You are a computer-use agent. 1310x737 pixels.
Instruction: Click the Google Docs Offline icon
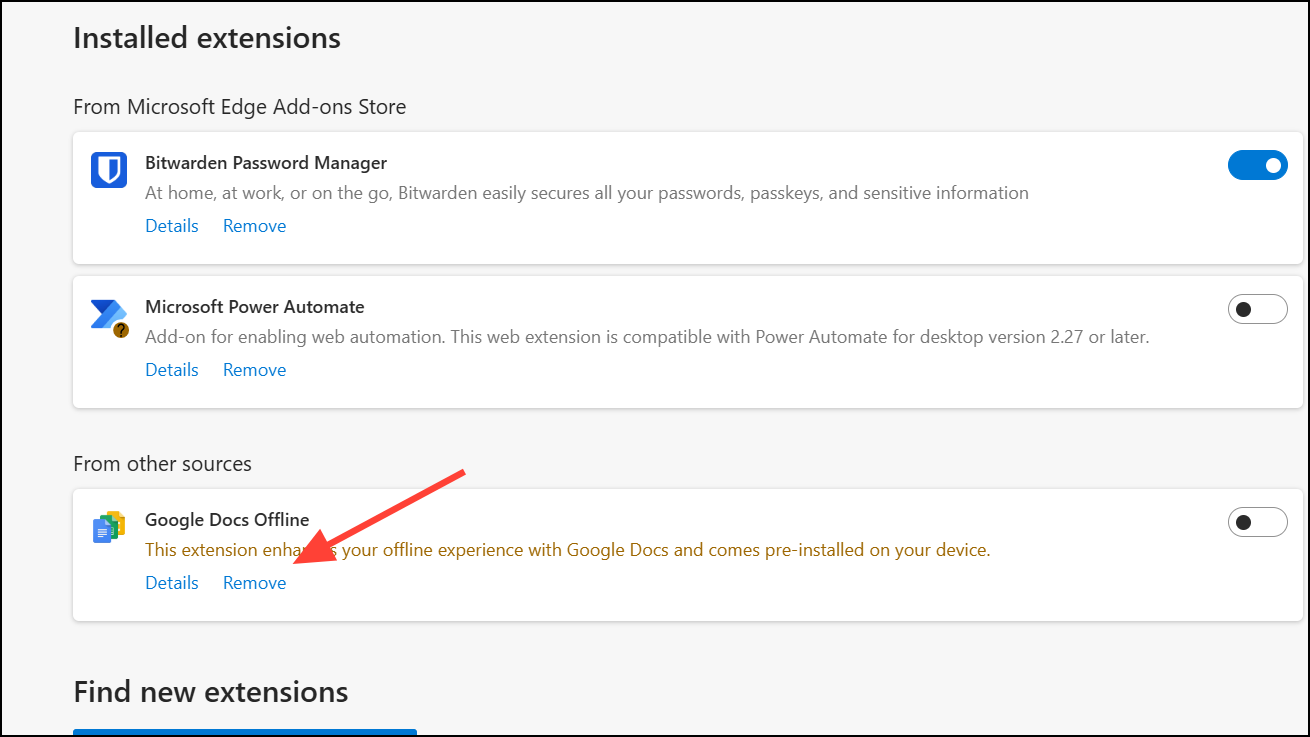coord(108,526)
